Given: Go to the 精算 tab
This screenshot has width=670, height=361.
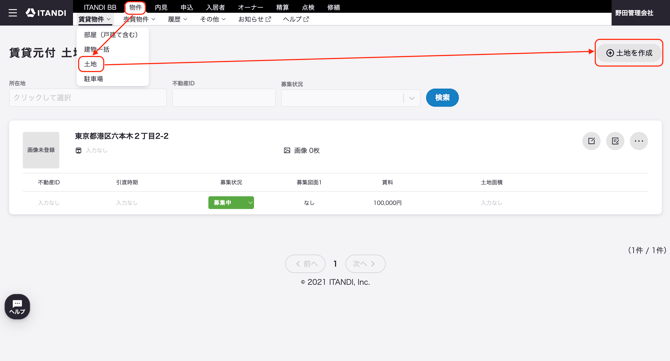Looking at the screenshot, I should point(282,7).
